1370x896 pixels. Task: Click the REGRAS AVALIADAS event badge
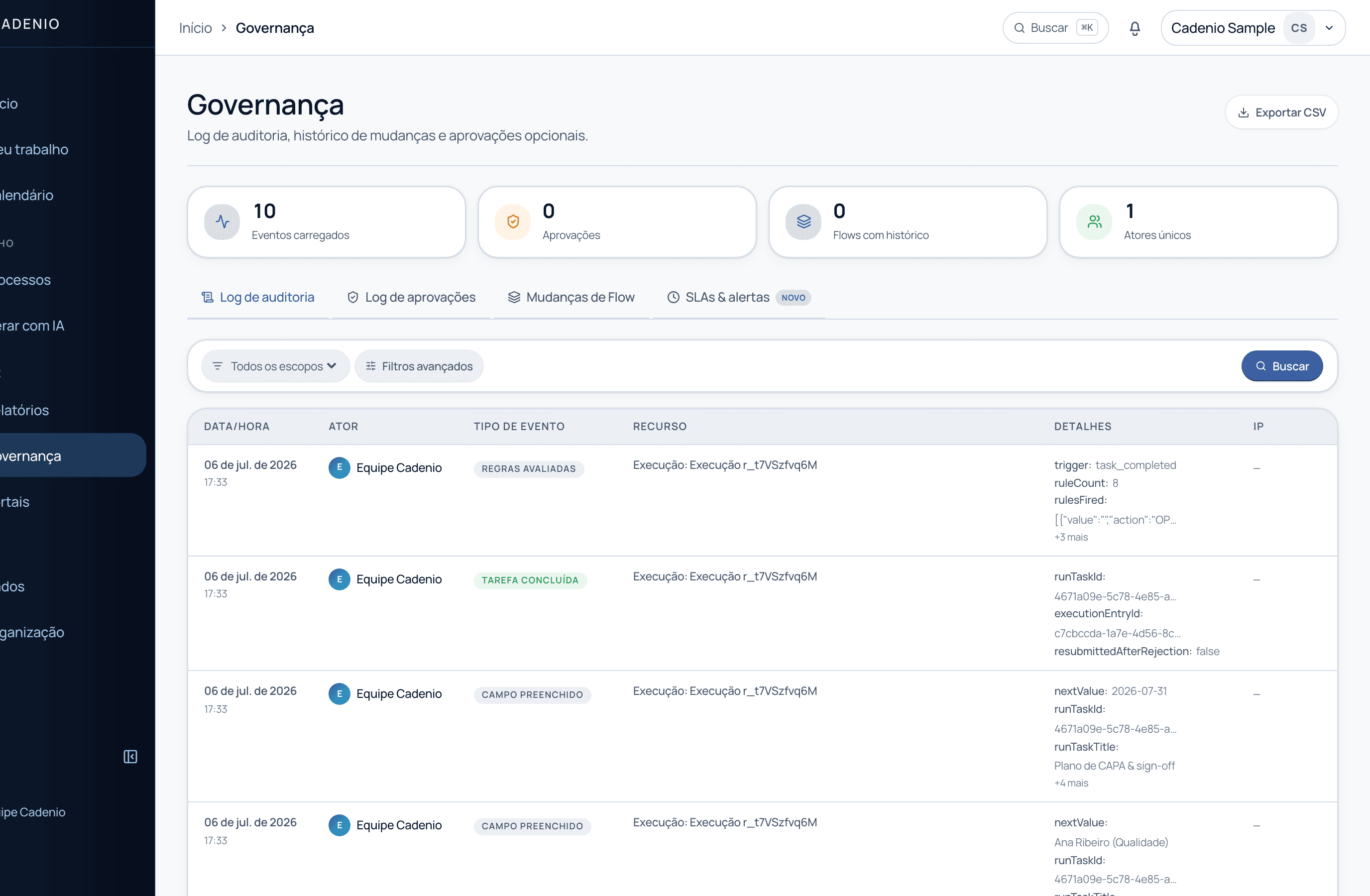click(528, 469)
